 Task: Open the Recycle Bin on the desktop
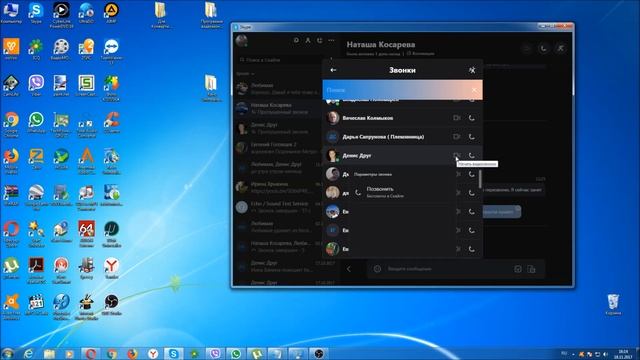[x=613, y=304]
